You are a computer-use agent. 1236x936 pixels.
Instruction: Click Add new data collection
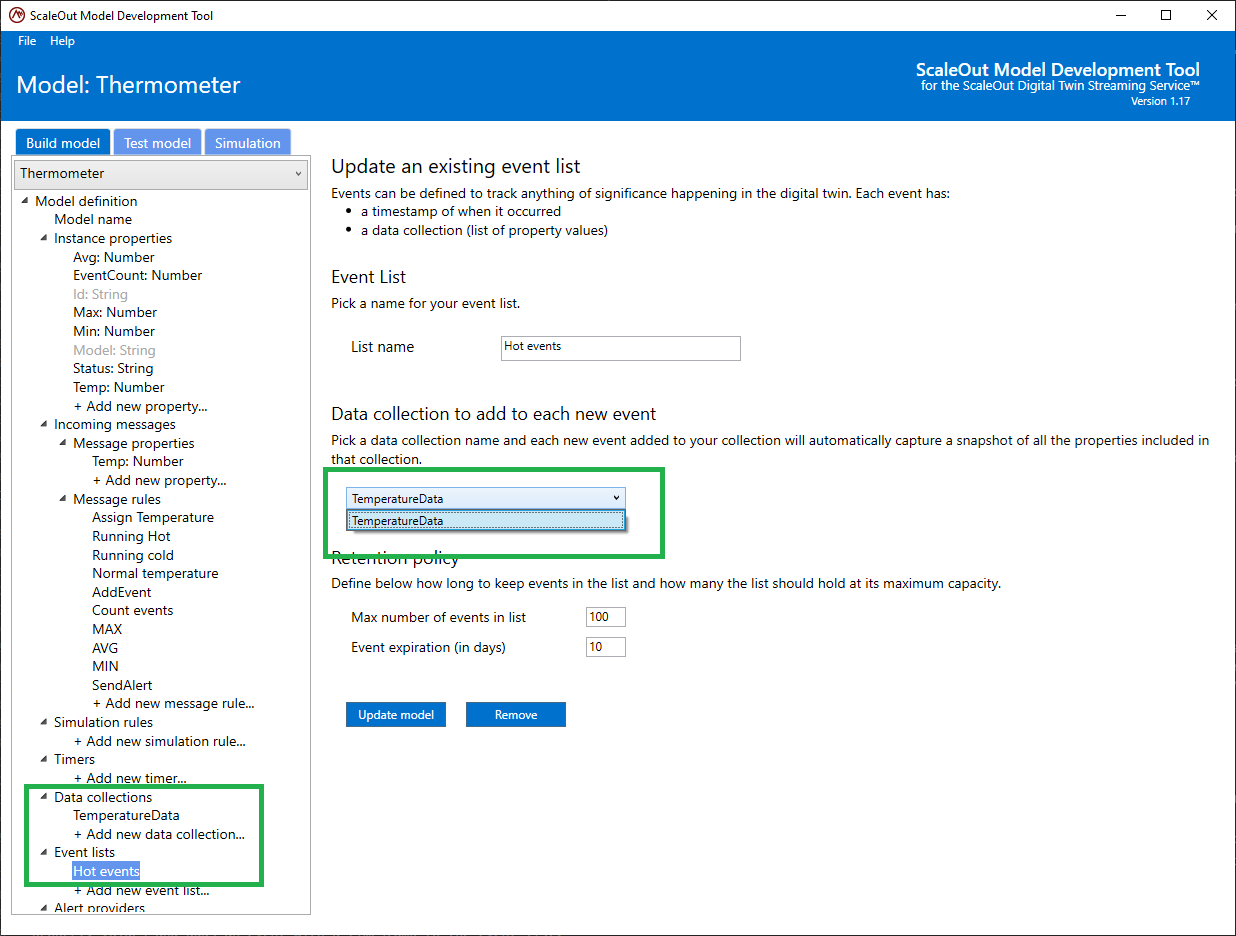159,834
